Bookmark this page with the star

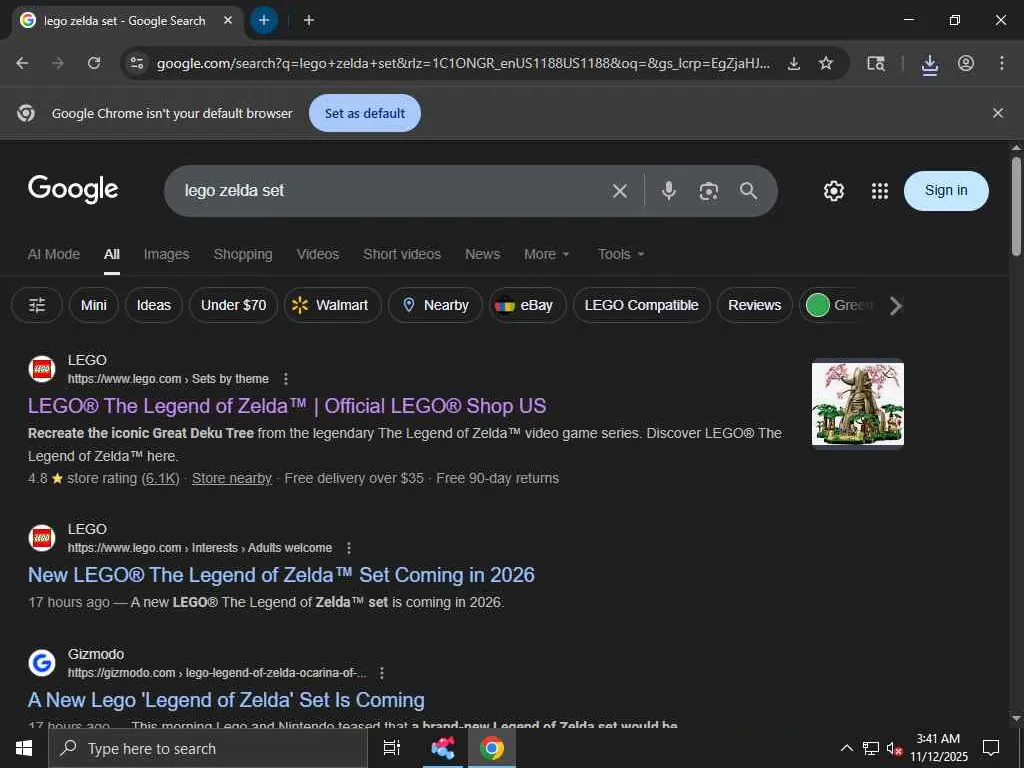(x=825, y=63)
